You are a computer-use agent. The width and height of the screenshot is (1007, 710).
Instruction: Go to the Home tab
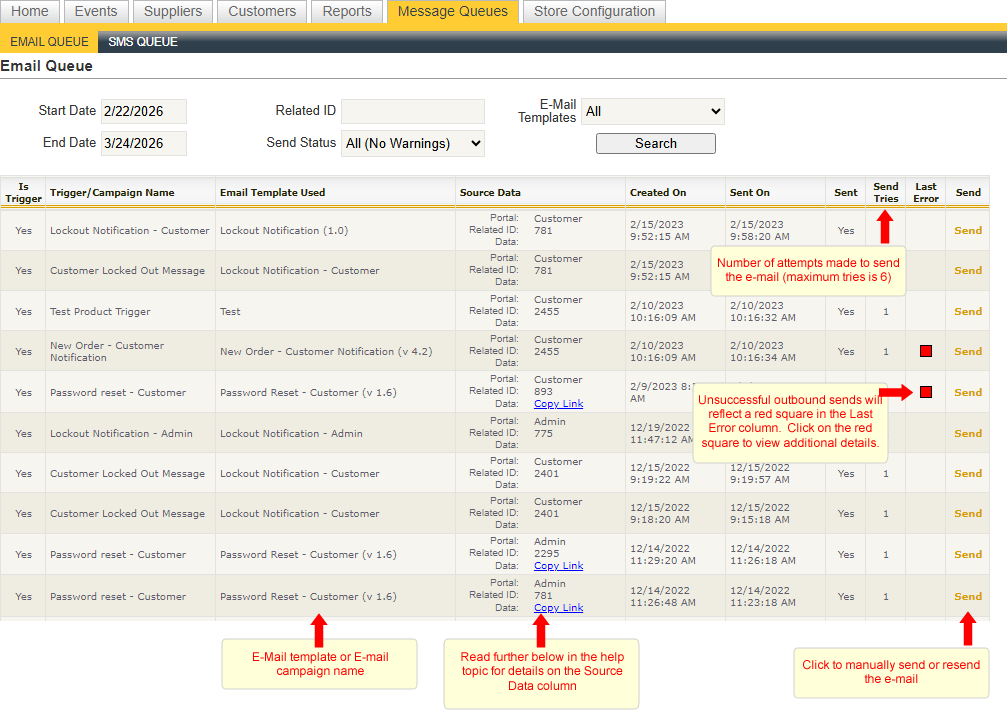tap(30, 11)
